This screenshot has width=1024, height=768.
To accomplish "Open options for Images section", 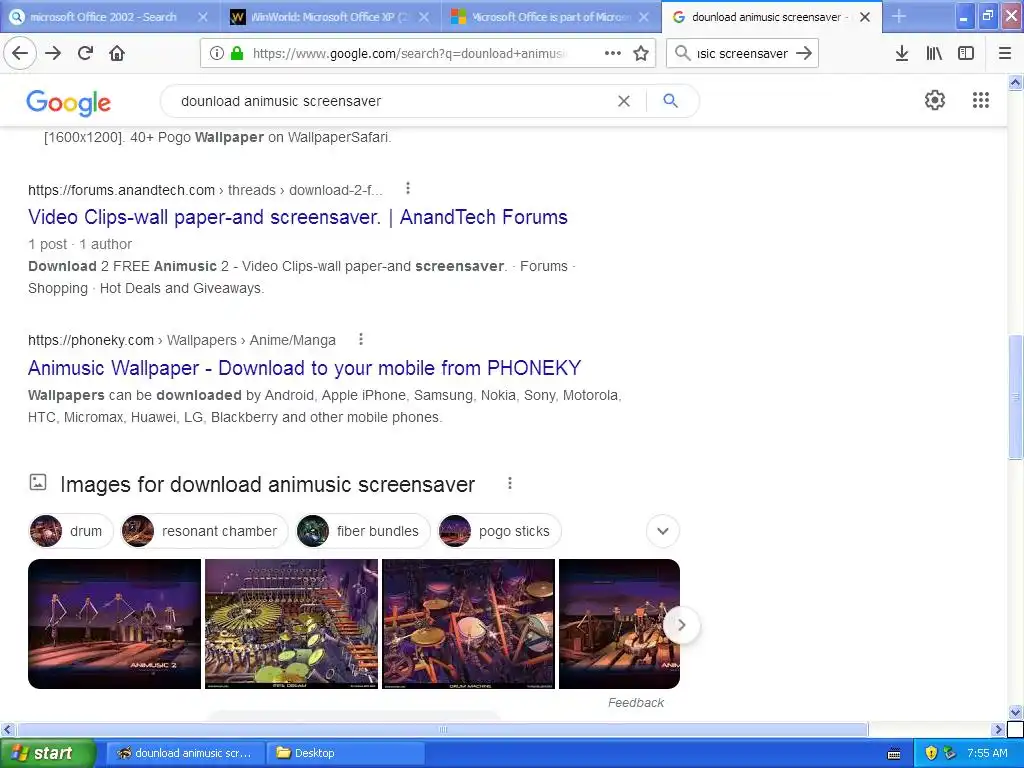I will click(x=509, y=483).
